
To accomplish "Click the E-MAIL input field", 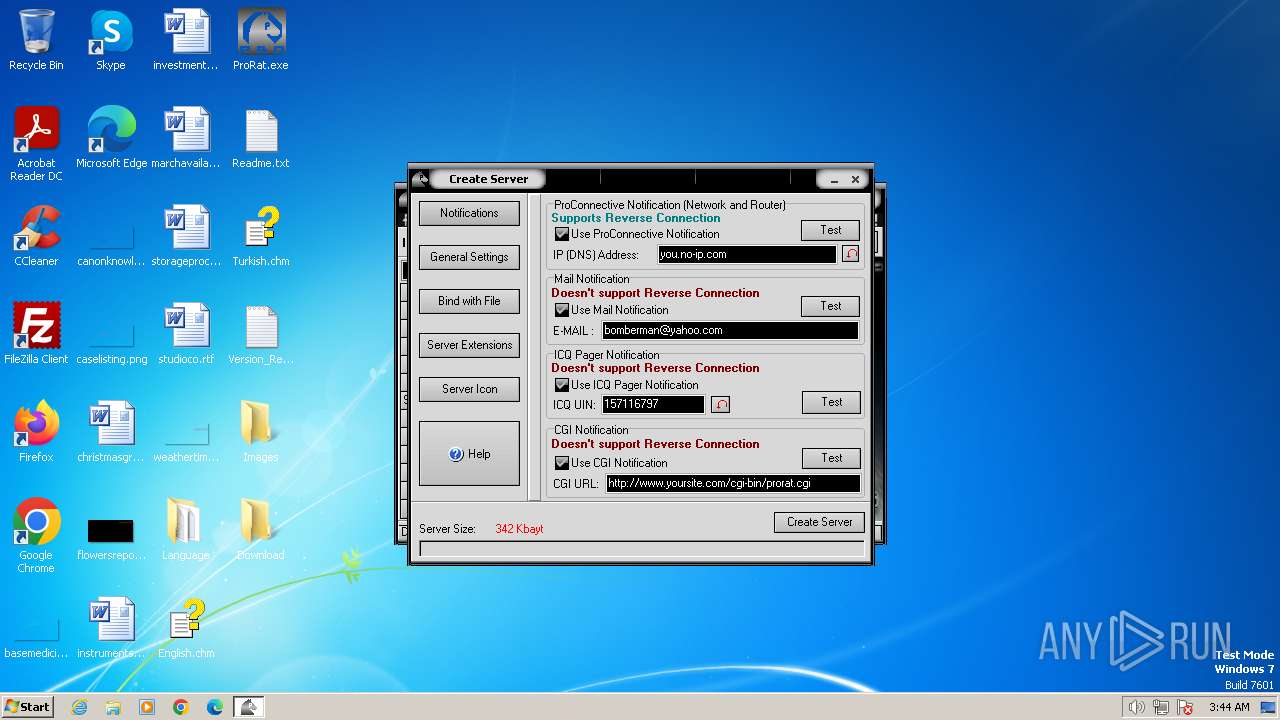I will [x=730, y=330].
